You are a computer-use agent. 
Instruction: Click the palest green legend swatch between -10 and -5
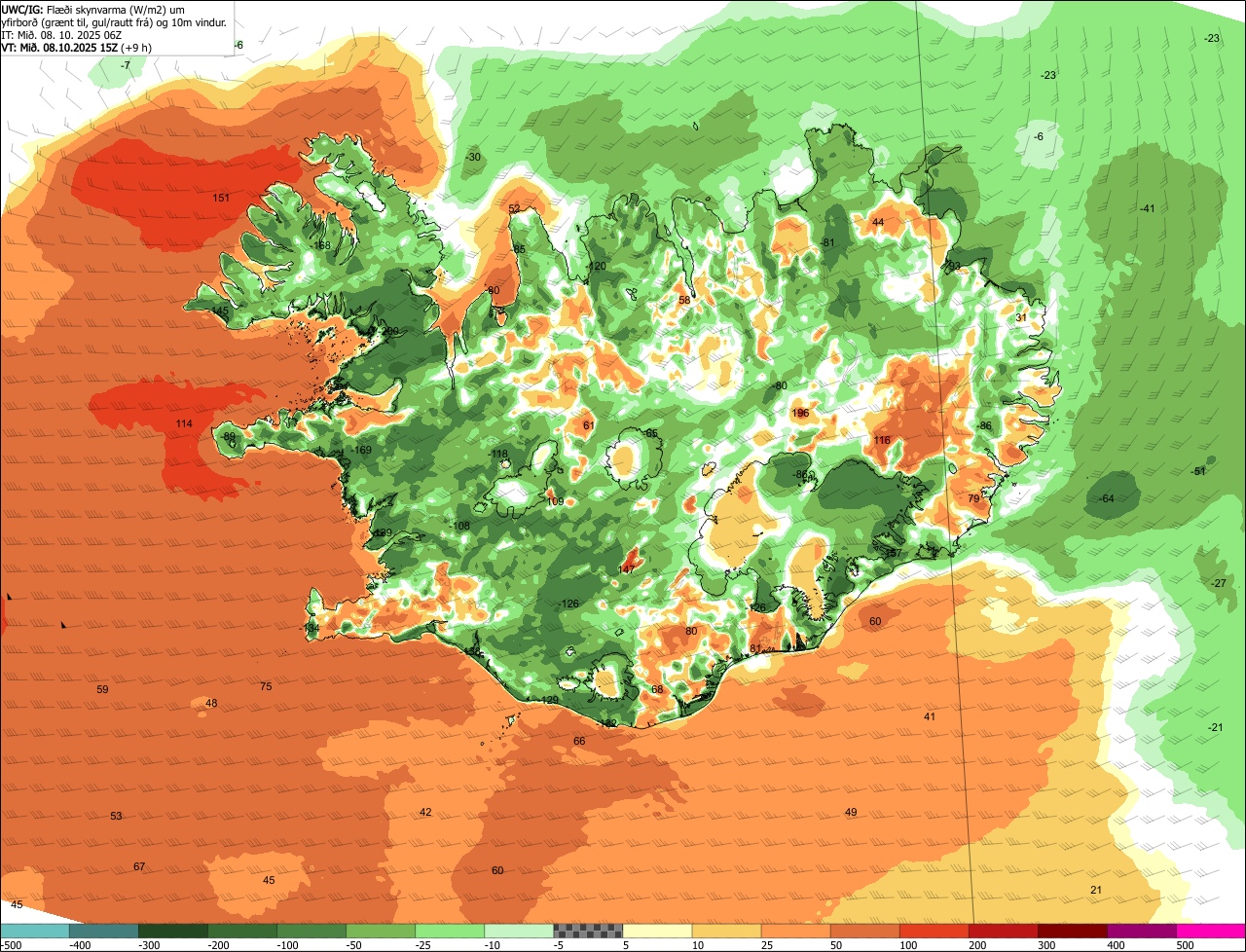point(519,931)
